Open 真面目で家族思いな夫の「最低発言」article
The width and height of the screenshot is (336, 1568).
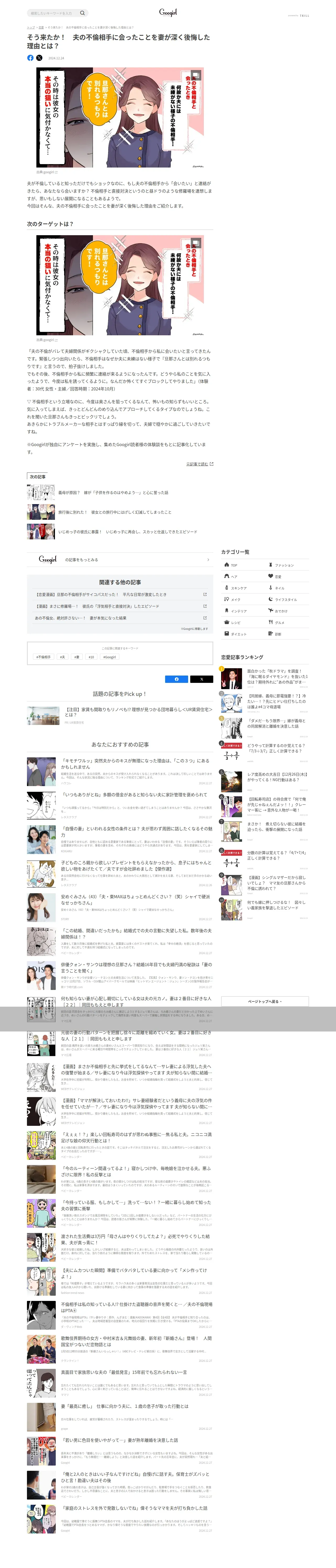point(120,1383)
